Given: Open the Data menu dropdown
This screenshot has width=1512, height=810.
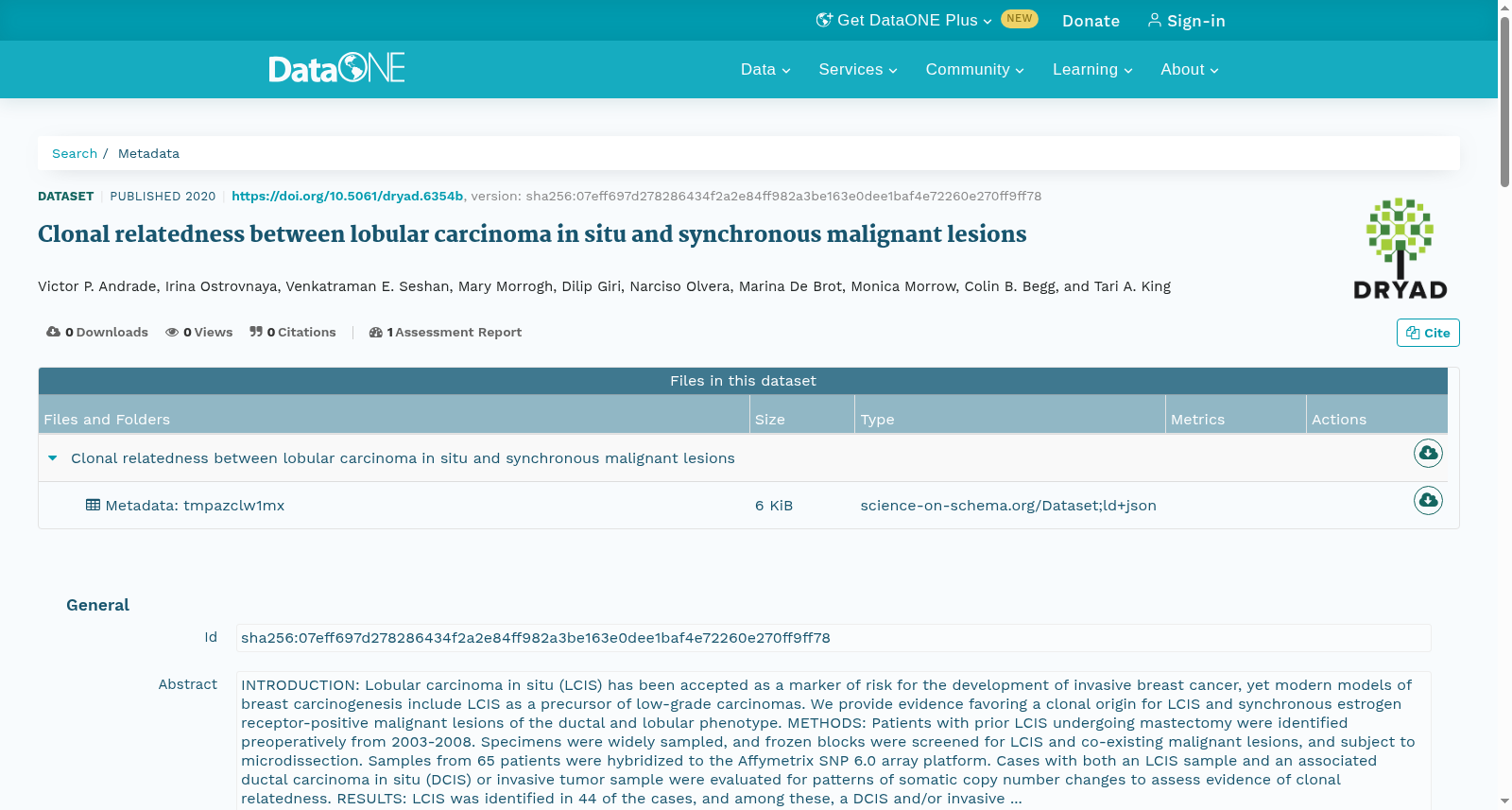Looking at the screenshot, I should pos(765,69).
